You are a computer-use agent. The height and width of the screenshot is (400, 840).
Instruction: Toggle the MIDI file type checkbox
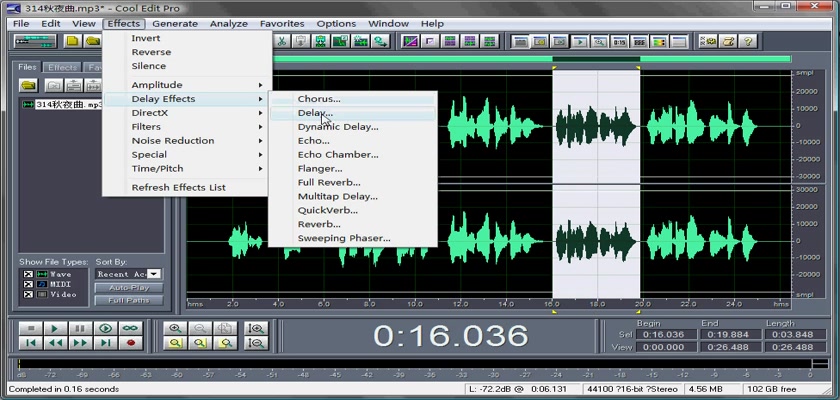tap(28, 284)
